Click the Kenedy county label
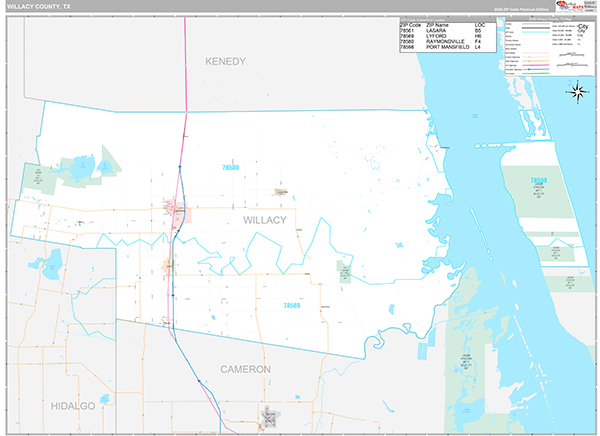Screen dimensions: 600x436 click(x=225, y=62)
